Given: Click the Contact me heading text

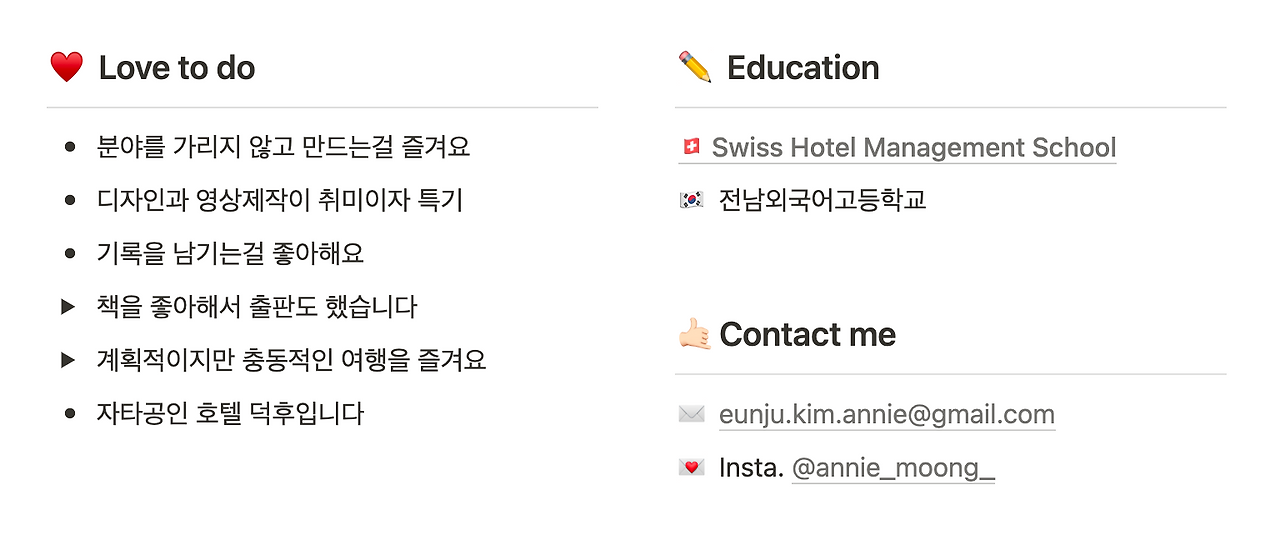Looking at the screenshot, I should click(x=807, y=334).
